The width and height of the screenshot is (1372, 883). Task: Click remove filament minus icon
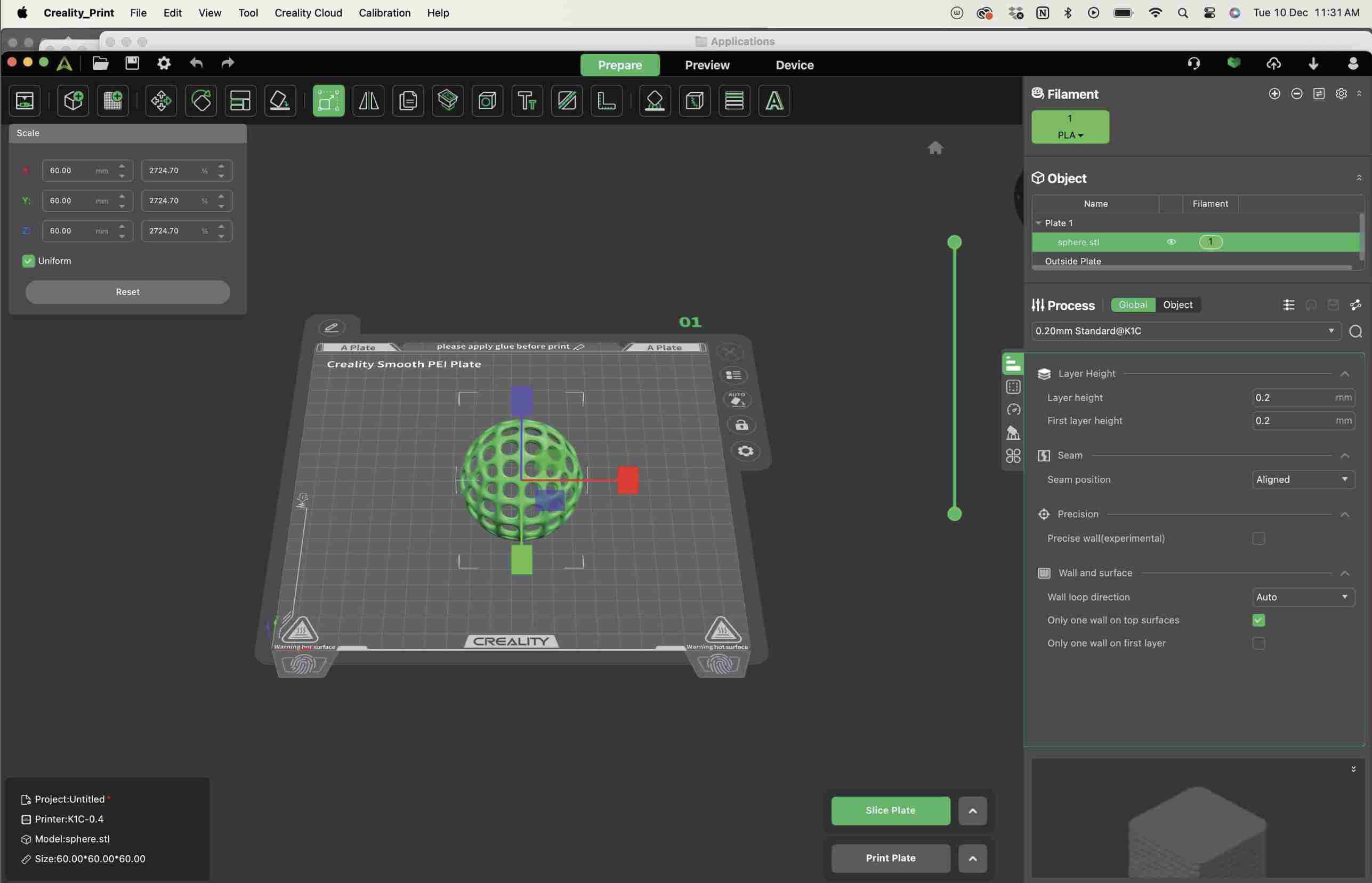(x=1297, y=93)
